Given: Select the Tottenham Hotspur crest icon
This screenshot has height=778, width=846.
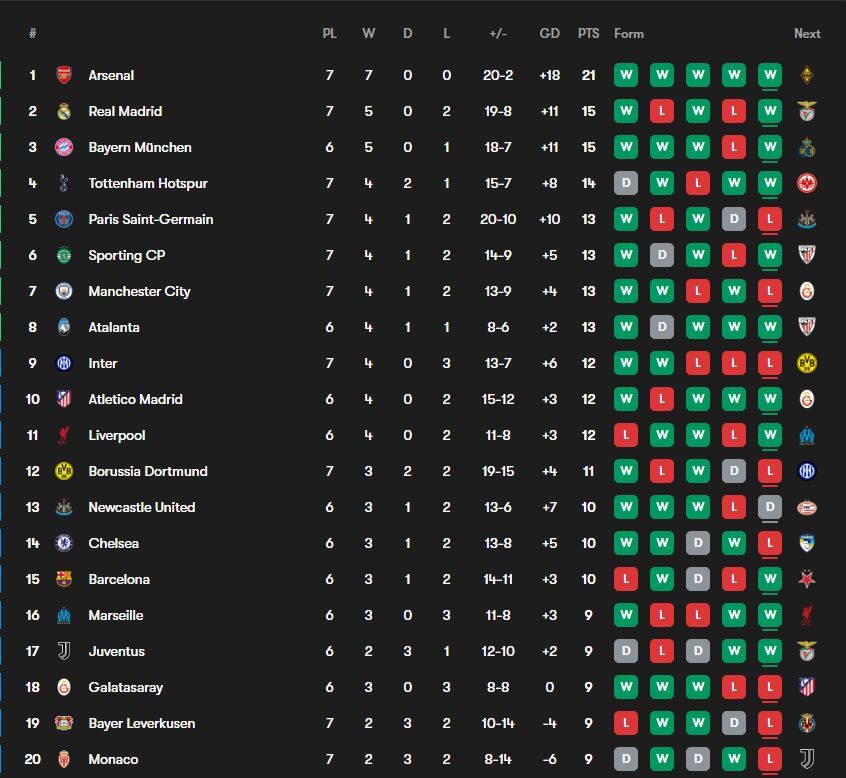Looking at the screenshot, I should coord(64,183).
